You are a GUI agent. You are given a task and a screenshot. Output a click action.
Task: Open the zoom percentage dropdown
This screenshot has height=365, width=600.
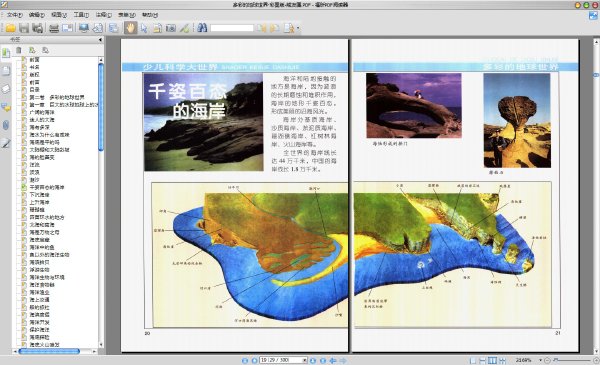540,360
